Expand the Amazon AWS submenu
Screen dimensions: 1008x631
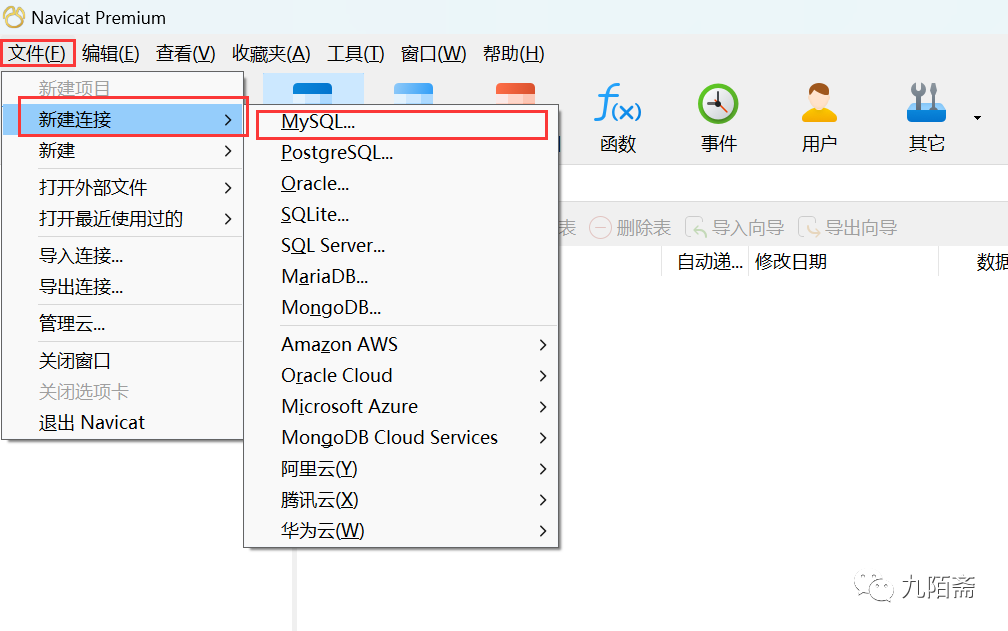click(401, 344)
